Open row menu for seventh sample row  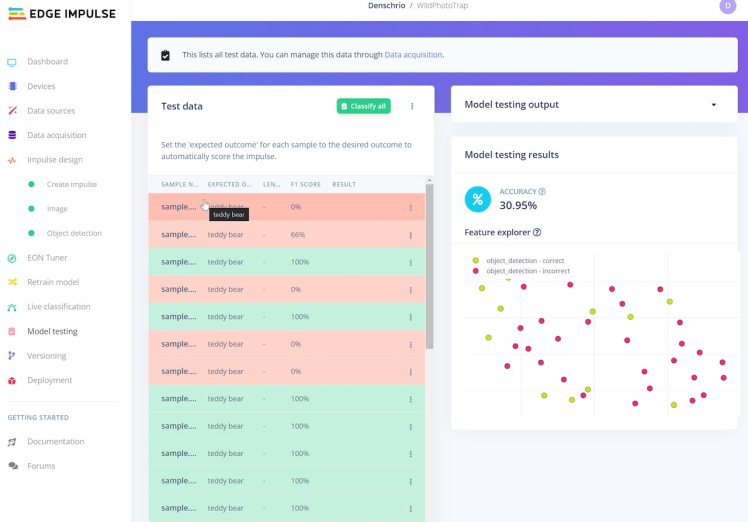411,372
